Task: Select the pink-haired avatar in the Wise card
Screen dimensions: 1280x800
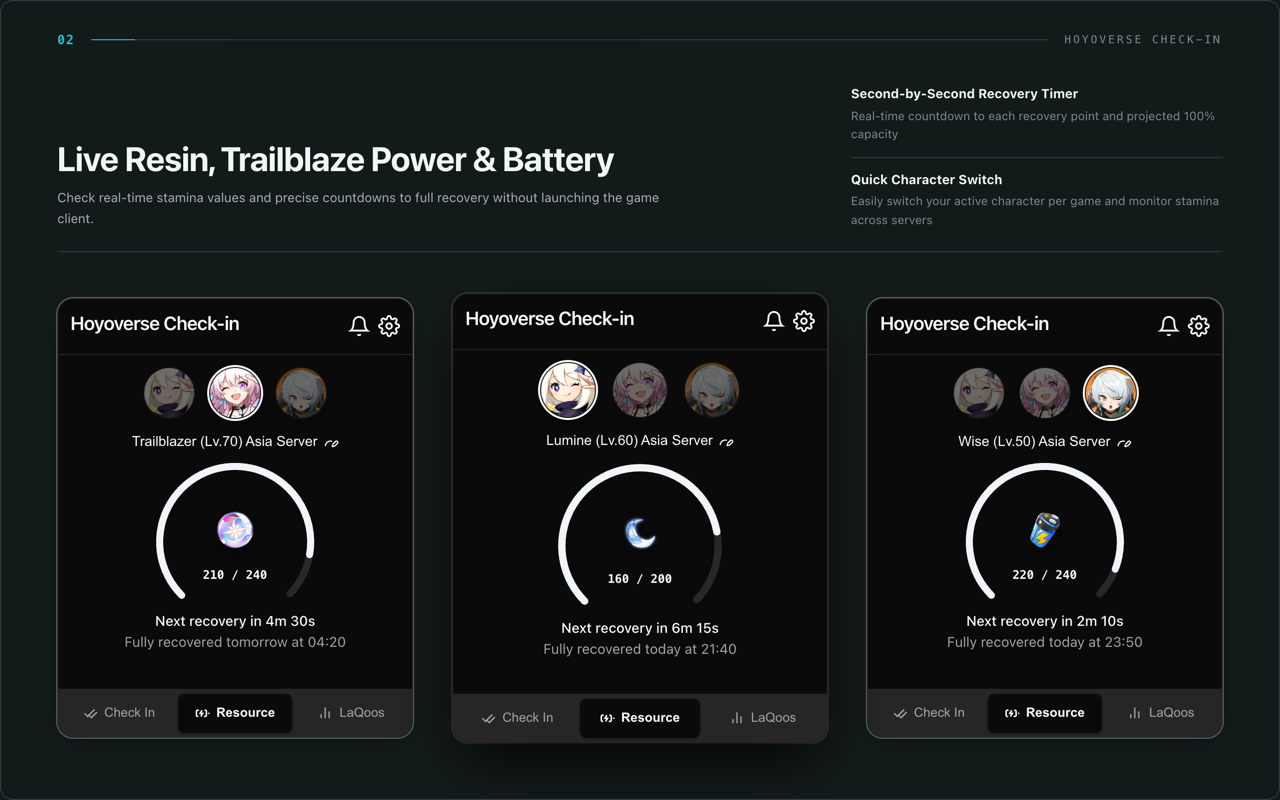Action: pos(1045,393)
